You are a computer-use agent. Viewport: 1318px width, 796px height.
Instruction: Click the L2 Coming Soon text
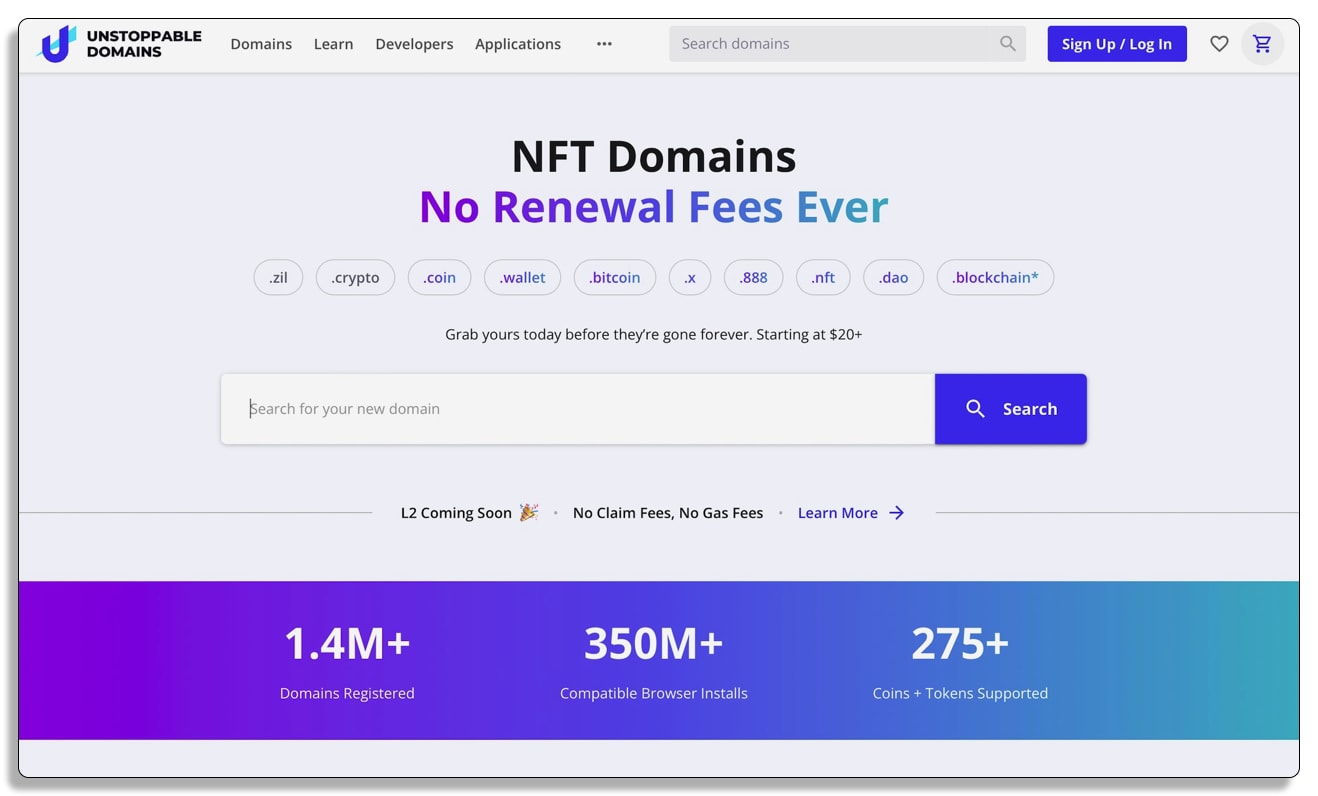tap(456, 513)
